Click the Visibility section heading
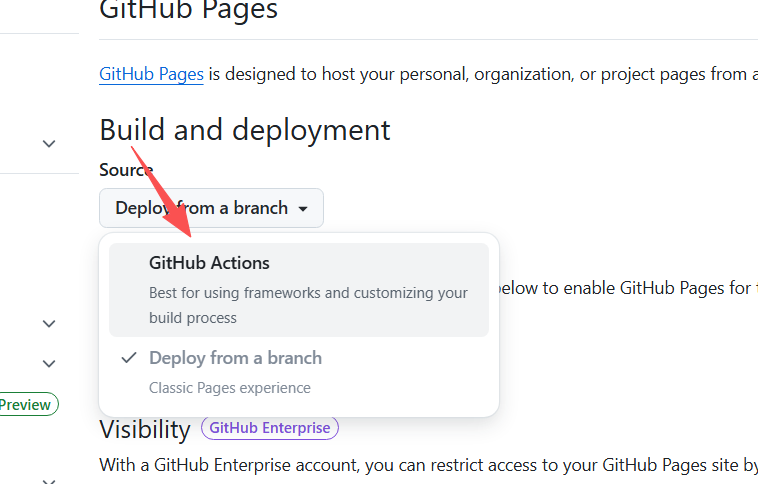The image size is (758, 484). click(145, 429)
